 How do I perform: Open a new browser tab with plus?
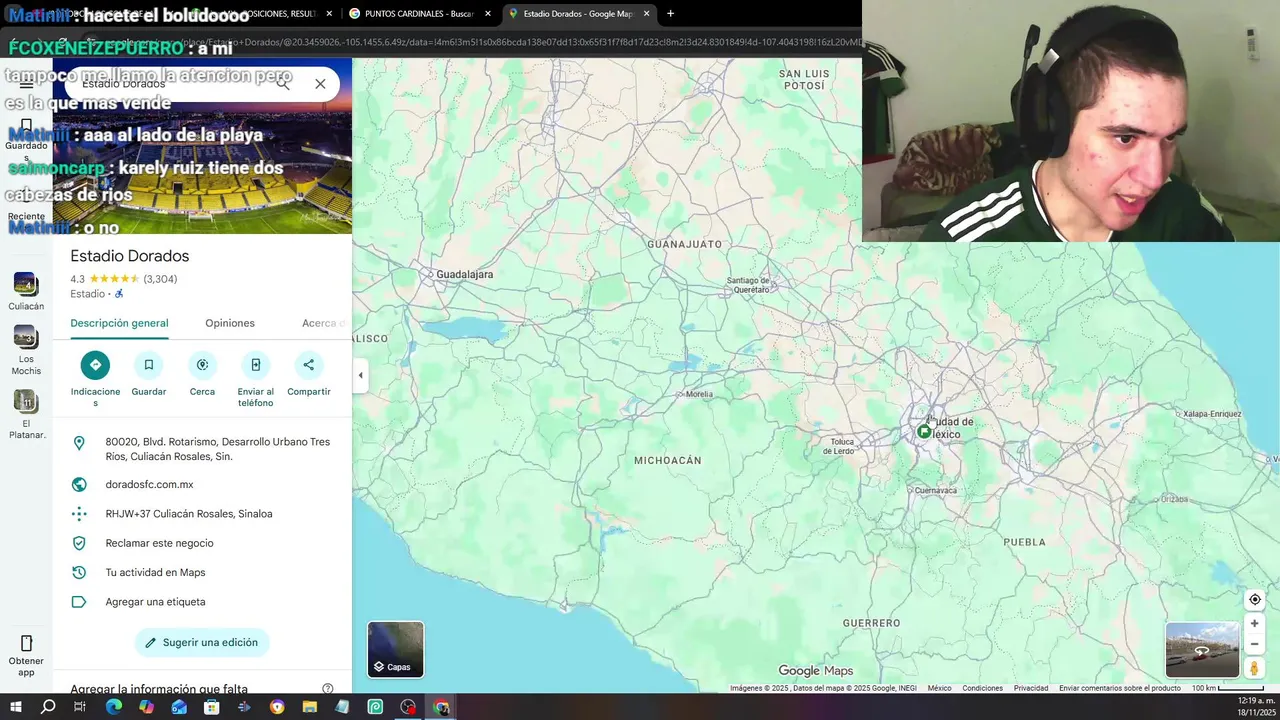pos(670,14)
